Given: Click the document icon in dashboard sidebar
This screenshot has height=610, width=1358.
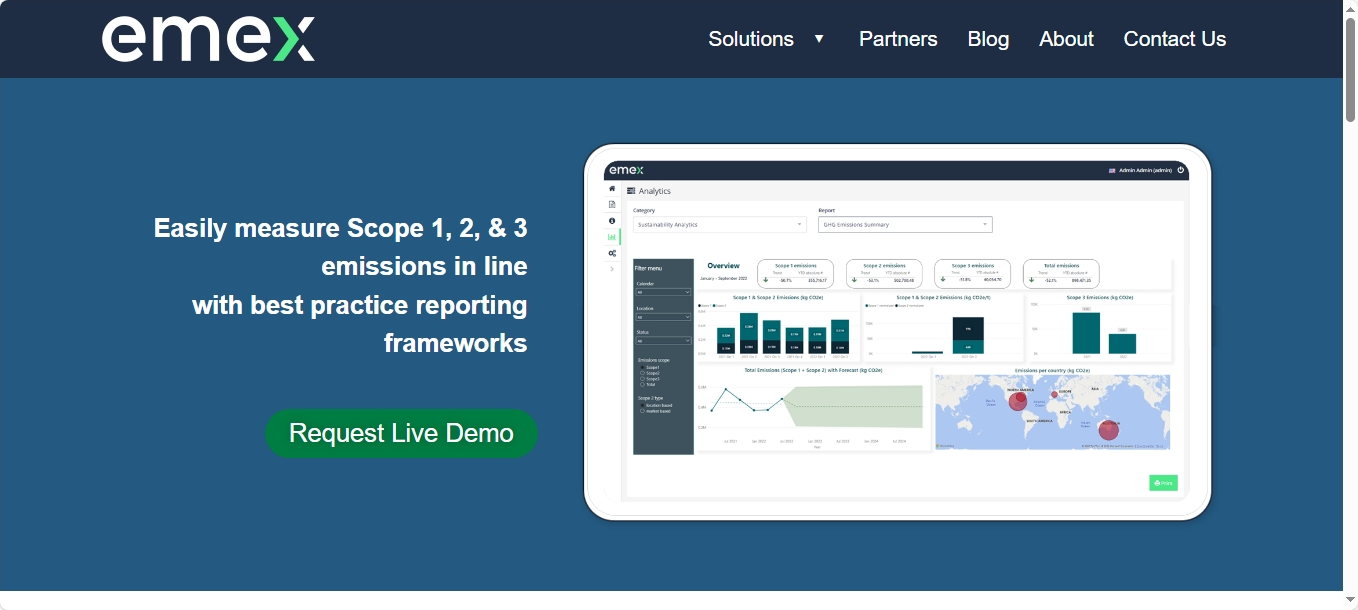Looking at the screenshot, I should point(612,204).
